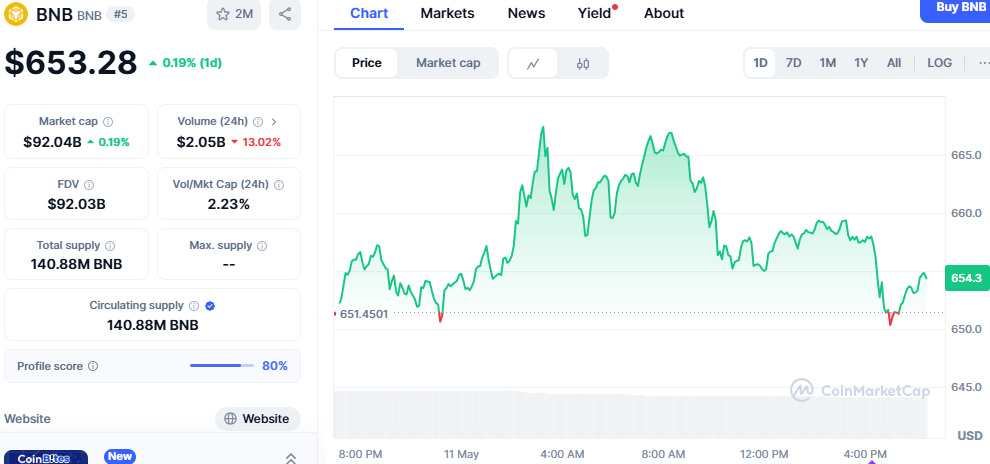Click the Profile score progress bar

[222, 366]
